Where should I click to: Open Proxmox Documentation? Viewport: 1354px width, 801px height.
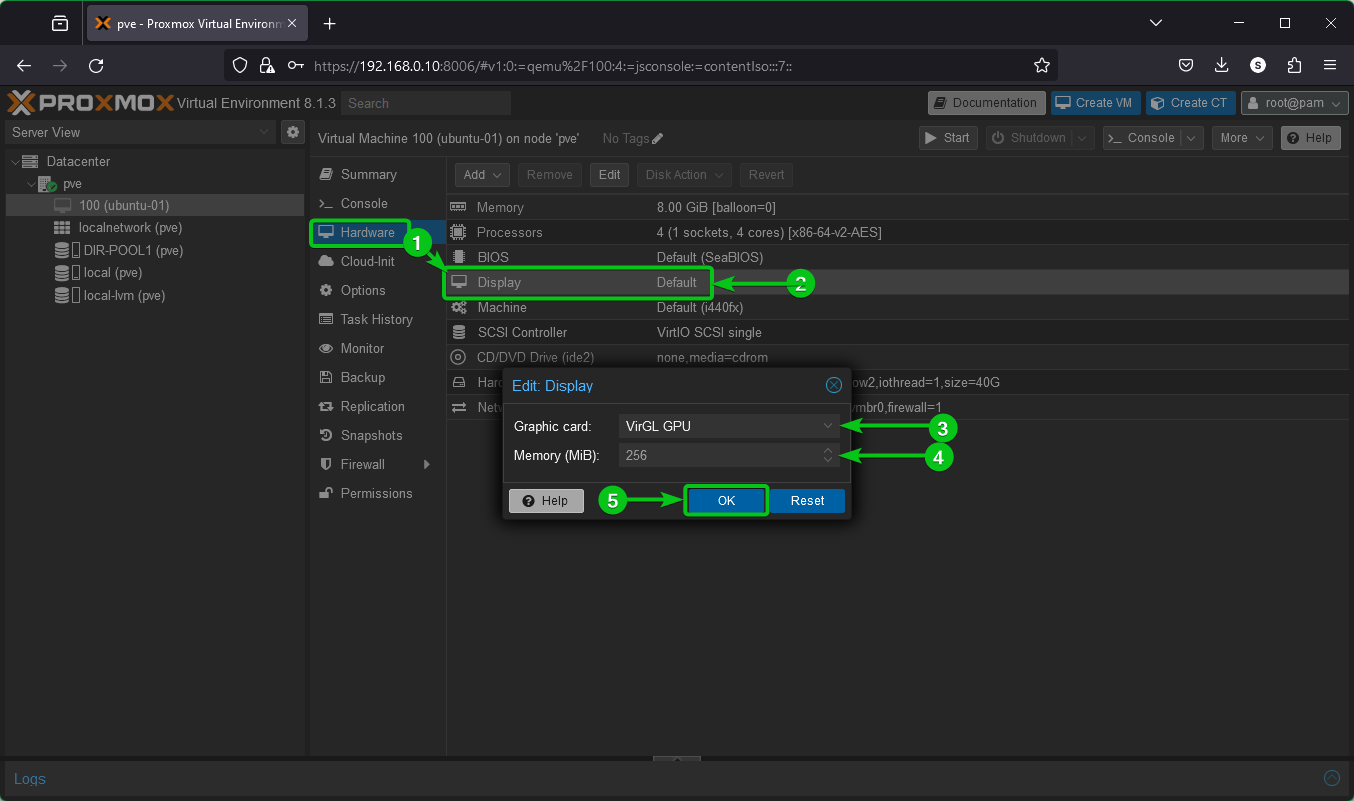click(987, 103)
